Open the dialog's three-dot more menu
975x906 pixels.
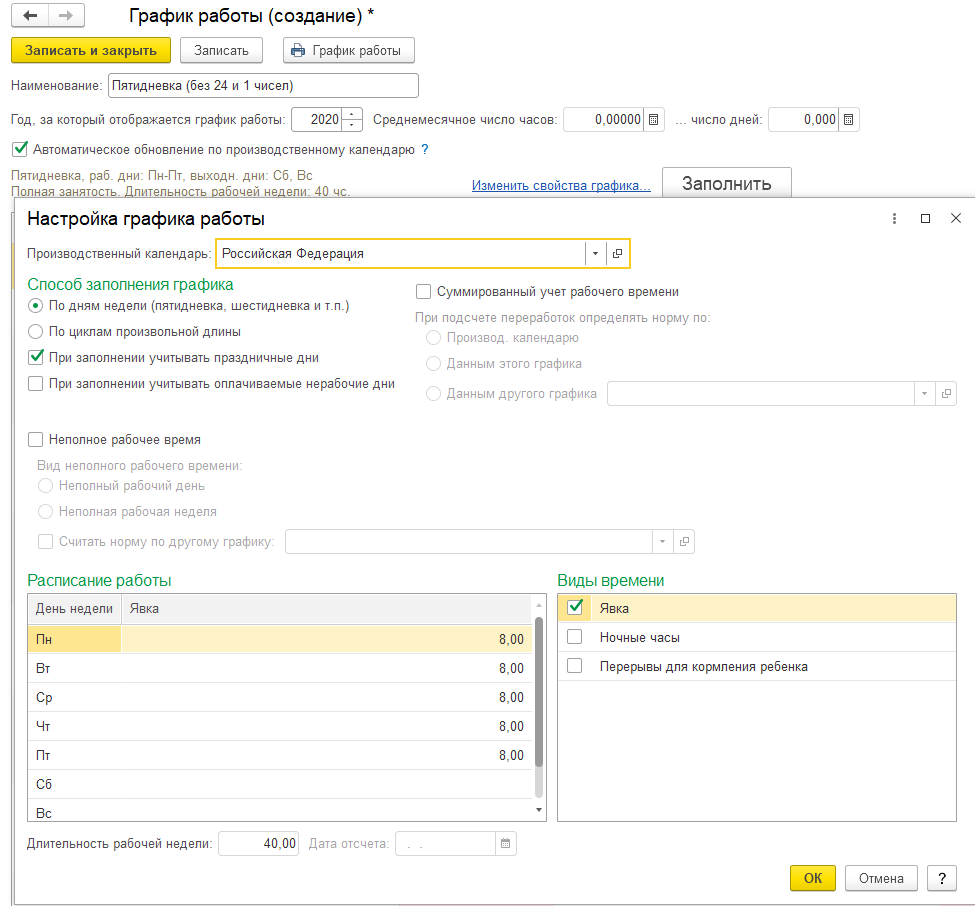892,218
